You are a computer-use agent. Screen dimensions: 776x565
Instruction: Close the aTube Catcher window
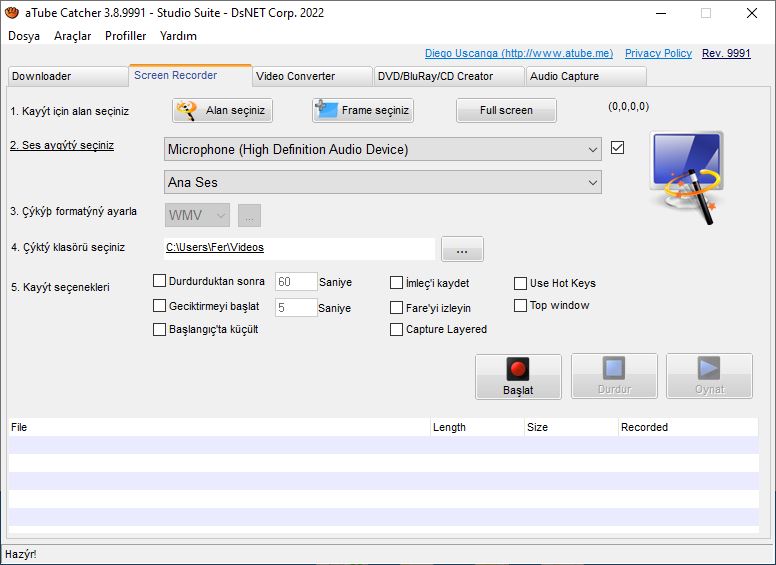coord(752,13)
